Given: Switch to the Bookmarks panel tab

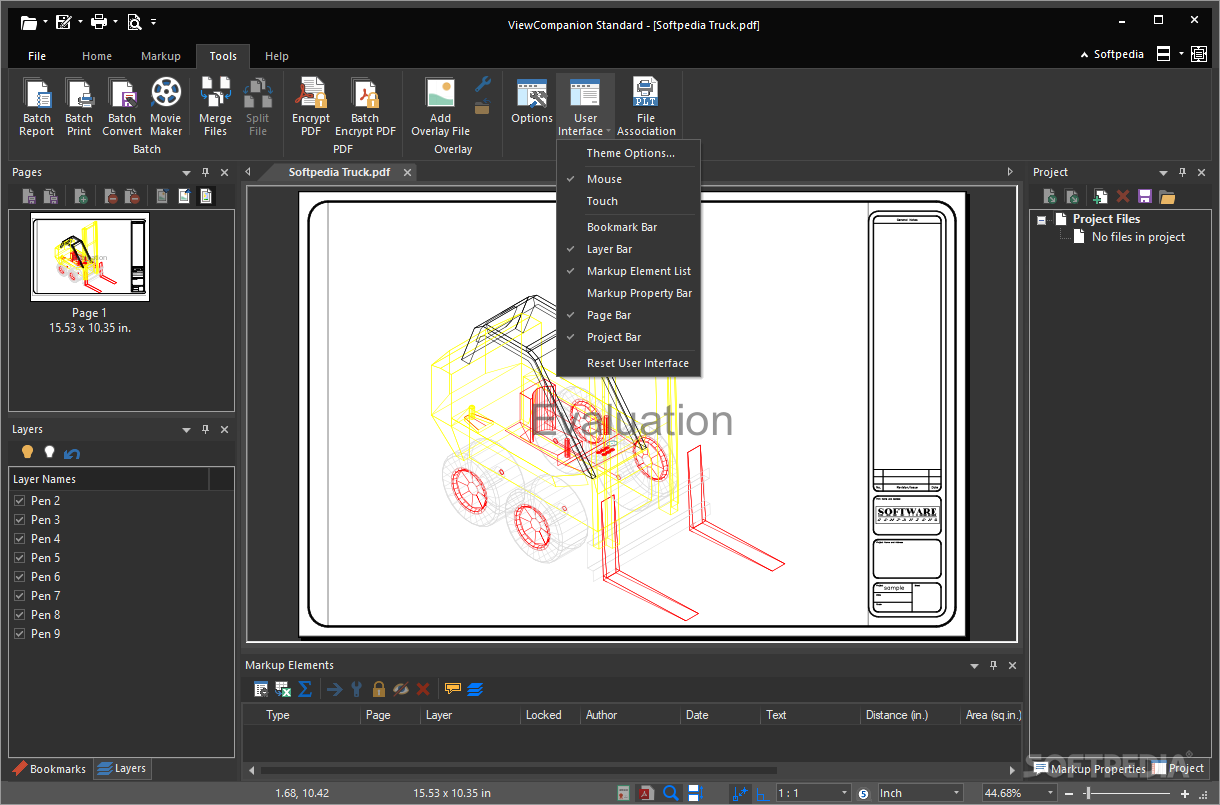Looking at the screenshot, I should point(50,769).
